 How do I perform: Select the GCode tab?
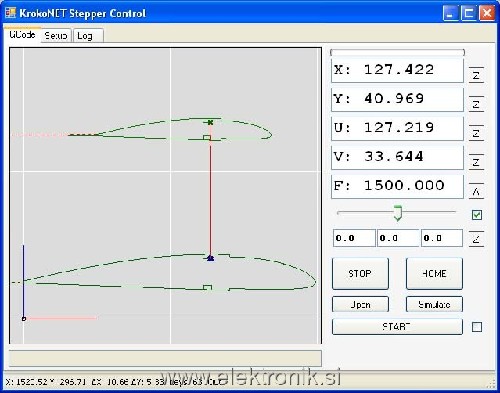(22, 34)
